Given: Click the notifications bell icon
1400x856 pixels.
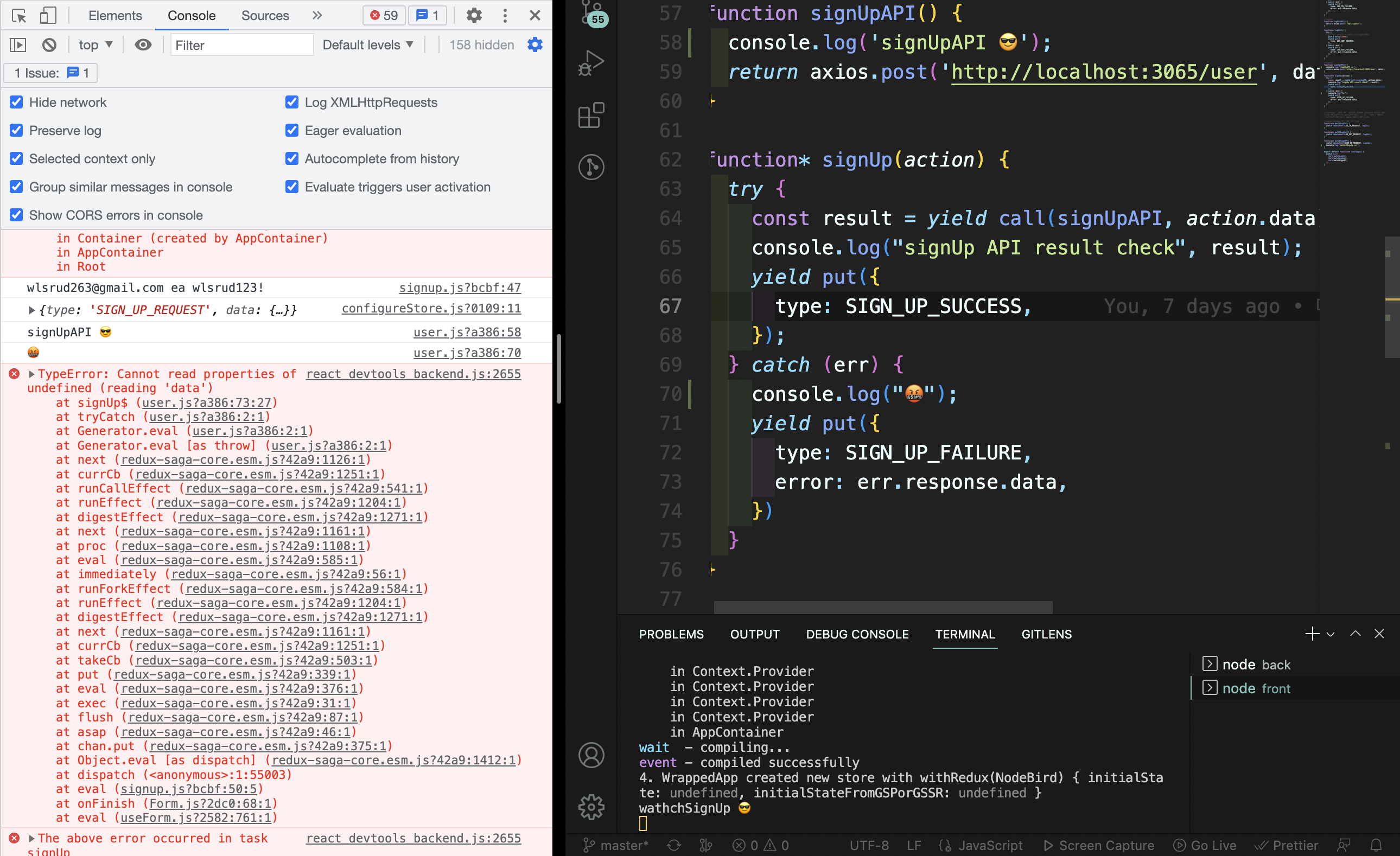Looking at the screenshot, I should (1376, 845).
